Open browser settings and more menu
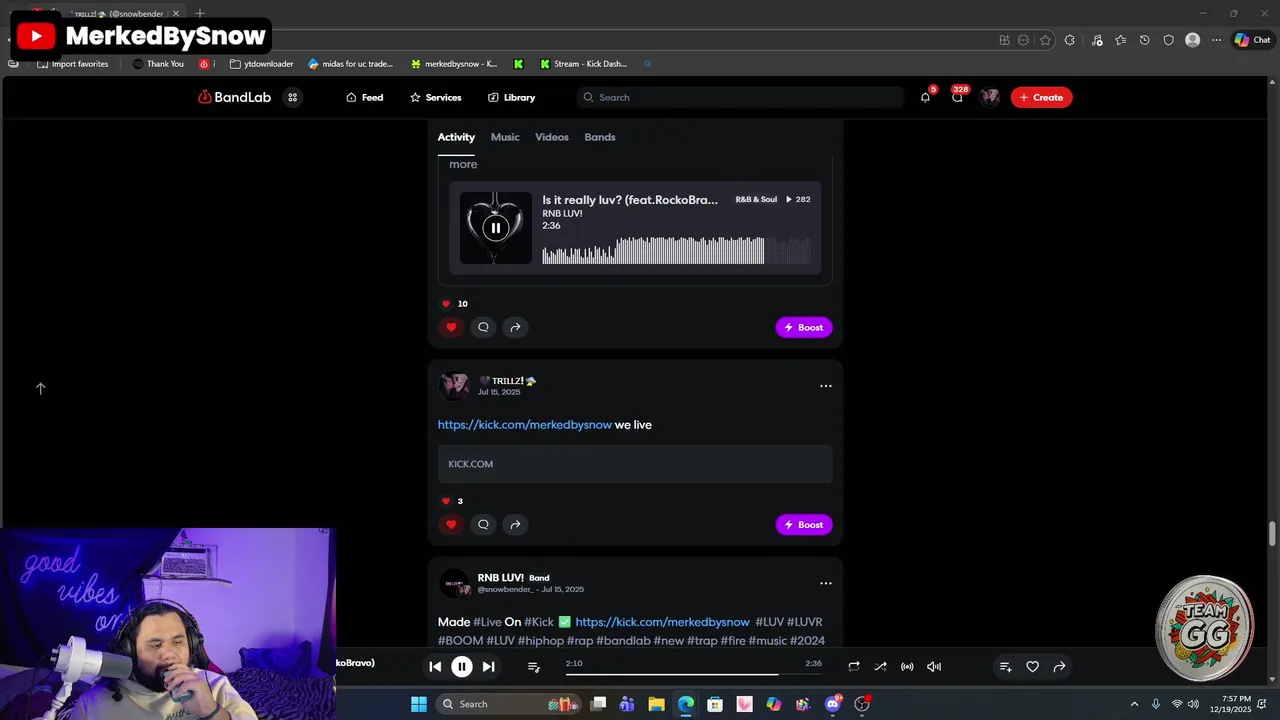 point(1216,40)
